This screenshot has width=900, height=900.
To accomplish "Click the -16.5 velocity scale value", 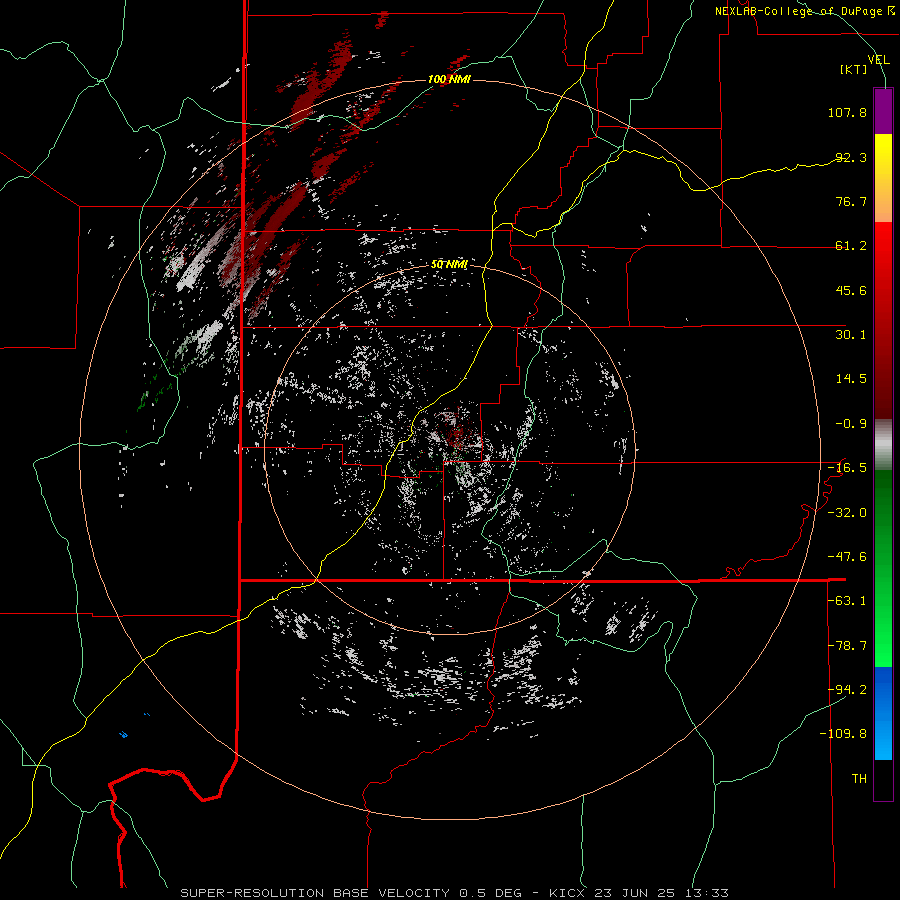I will pos(847,468).
